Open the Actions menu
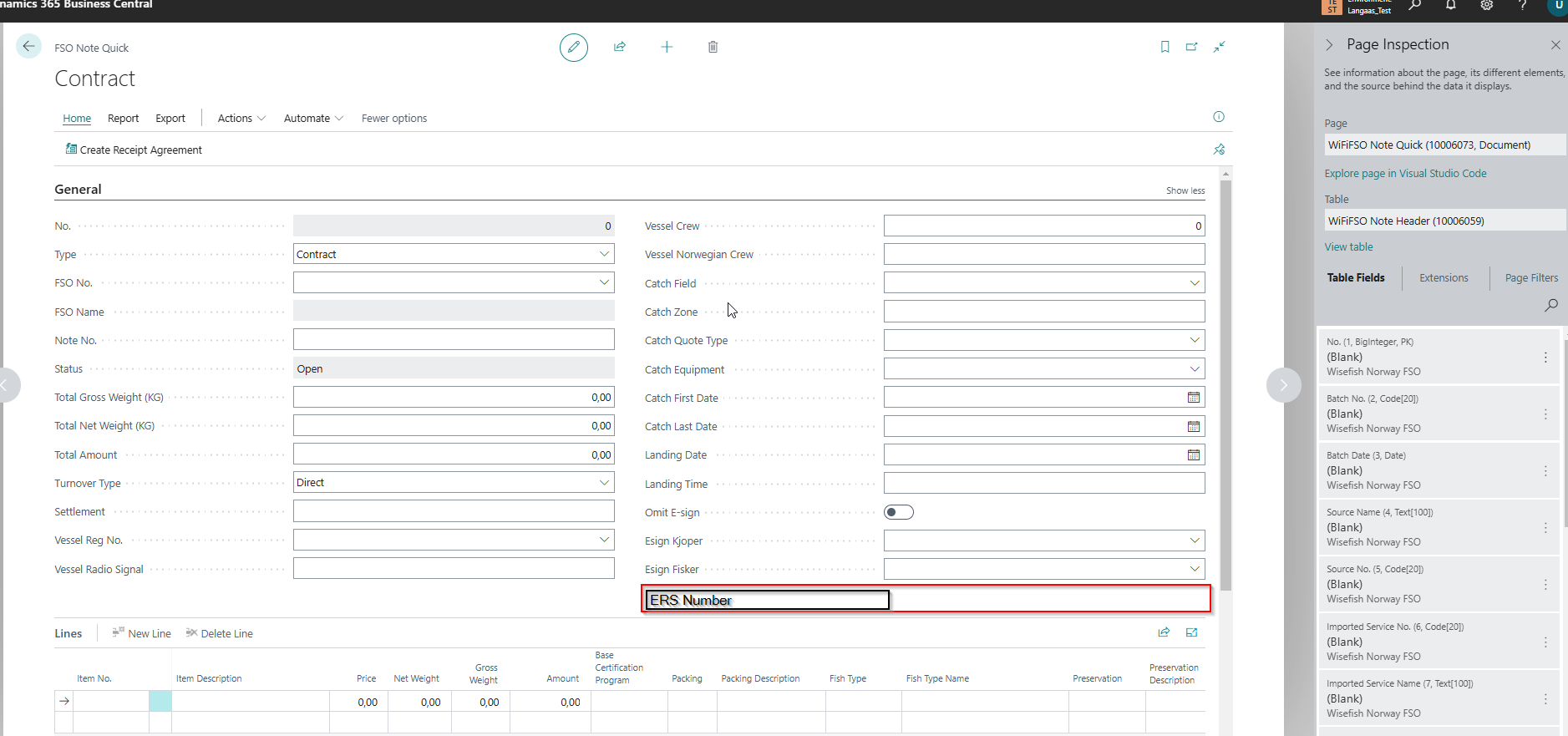Screen dimensions: 1568x736 coord(241,119)
